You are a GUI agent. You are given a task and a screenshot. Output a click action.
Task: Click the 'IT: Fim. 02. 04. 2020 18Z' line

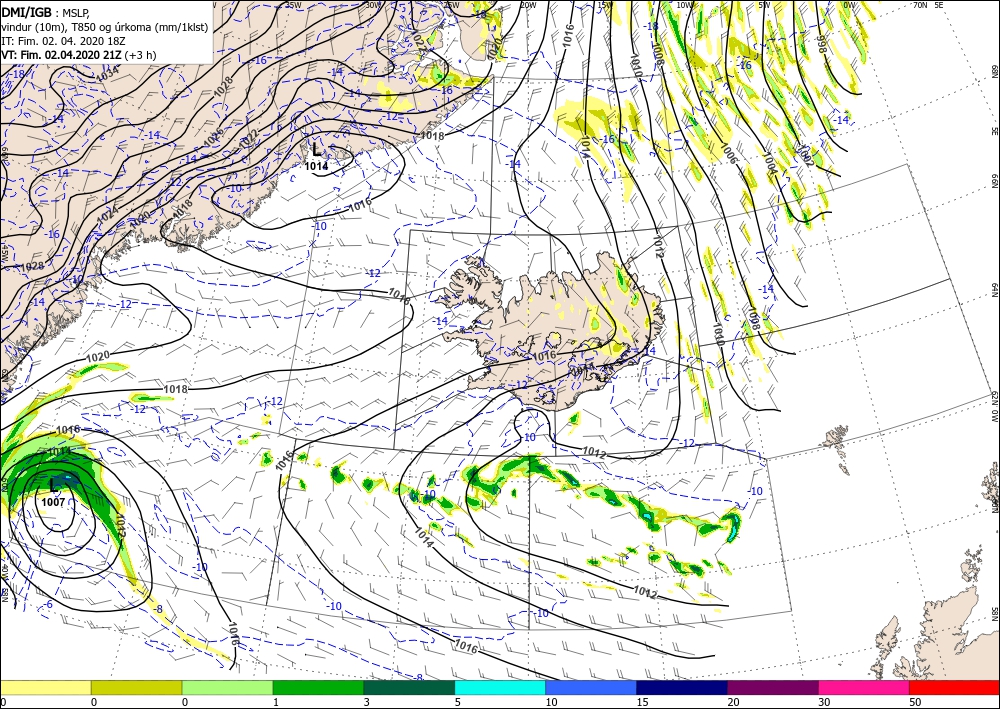pyautogui.click(x=63, y=41)
